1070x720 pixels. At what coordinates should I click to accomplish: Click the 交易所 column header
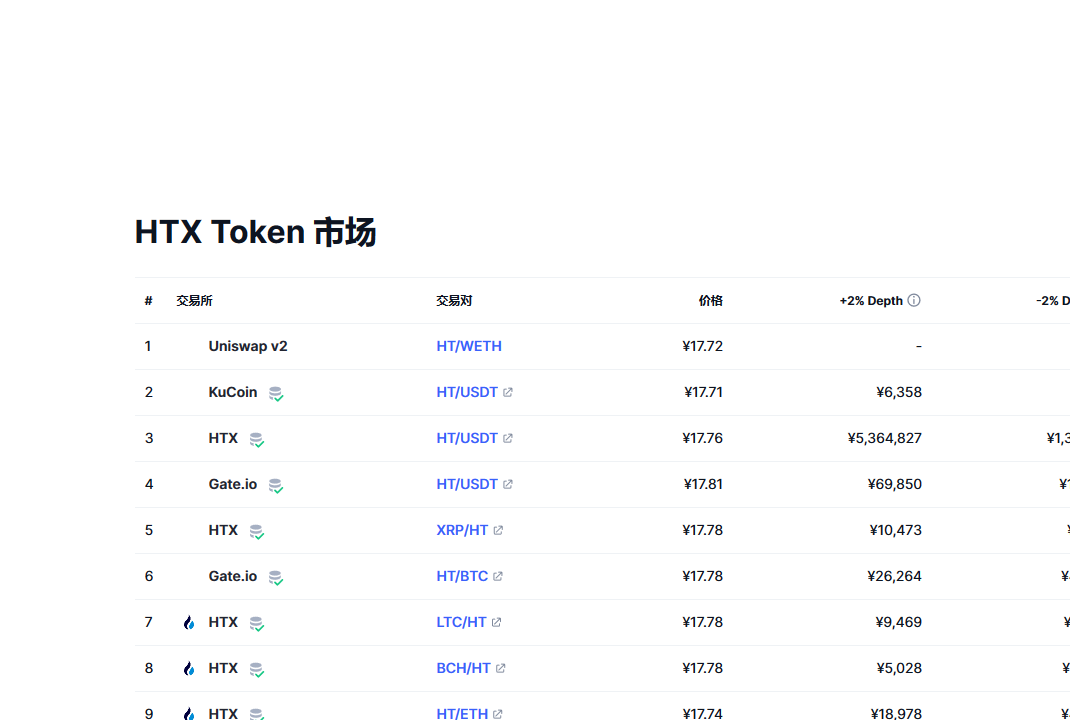point(194,300)
